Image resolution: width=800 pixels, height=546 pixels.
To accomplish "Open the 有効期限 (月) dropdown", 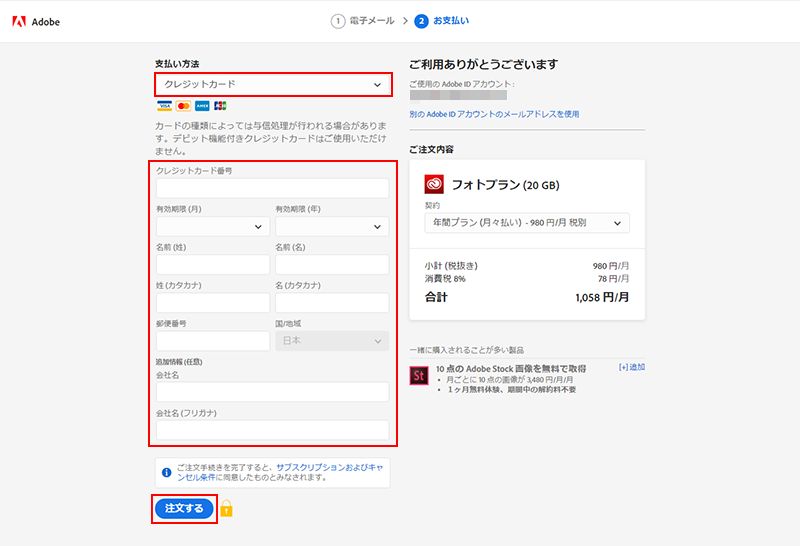I will [x=213, y=227].
